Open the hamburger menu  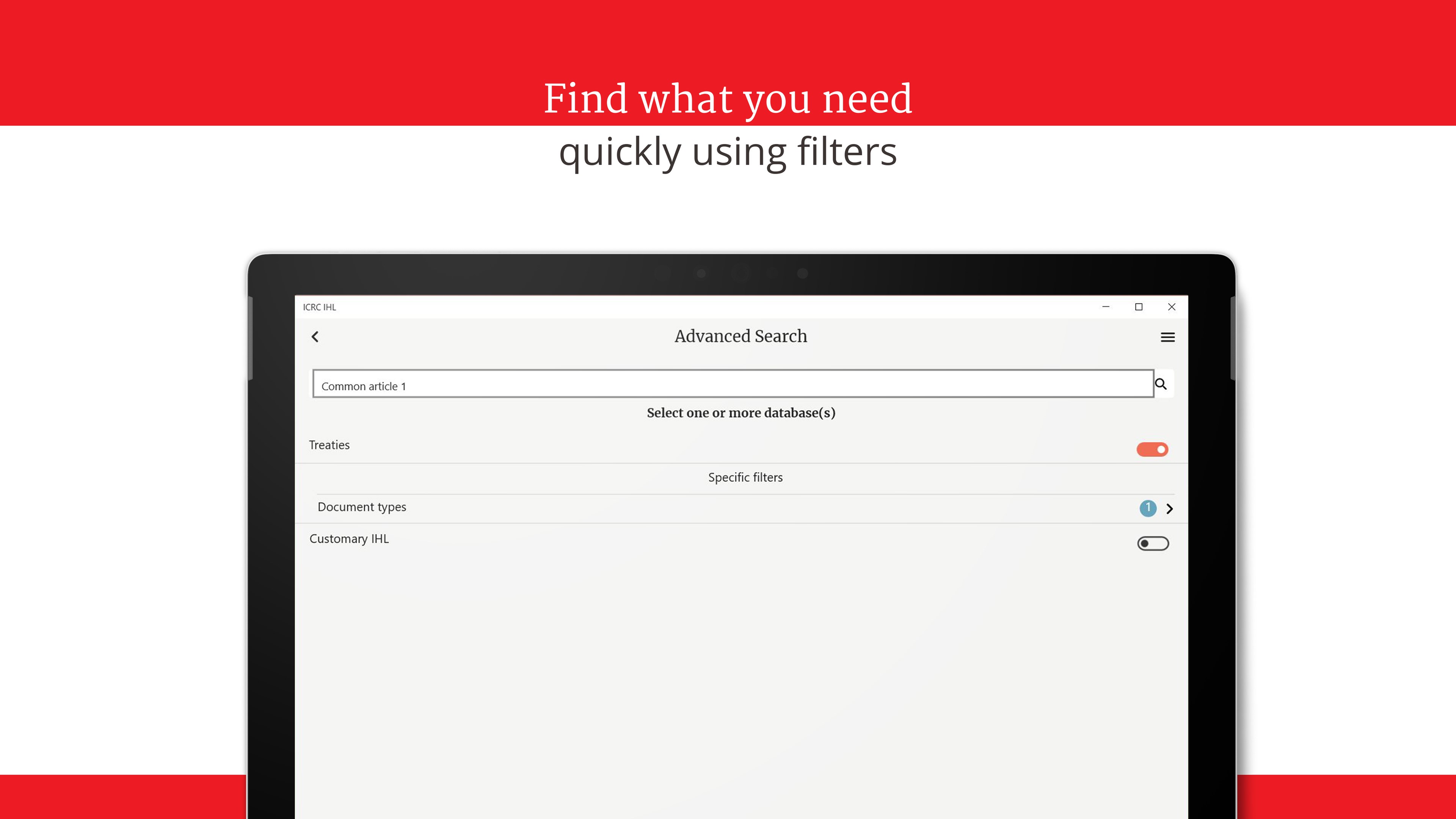pyautogui.click(x=1167, y=337)
